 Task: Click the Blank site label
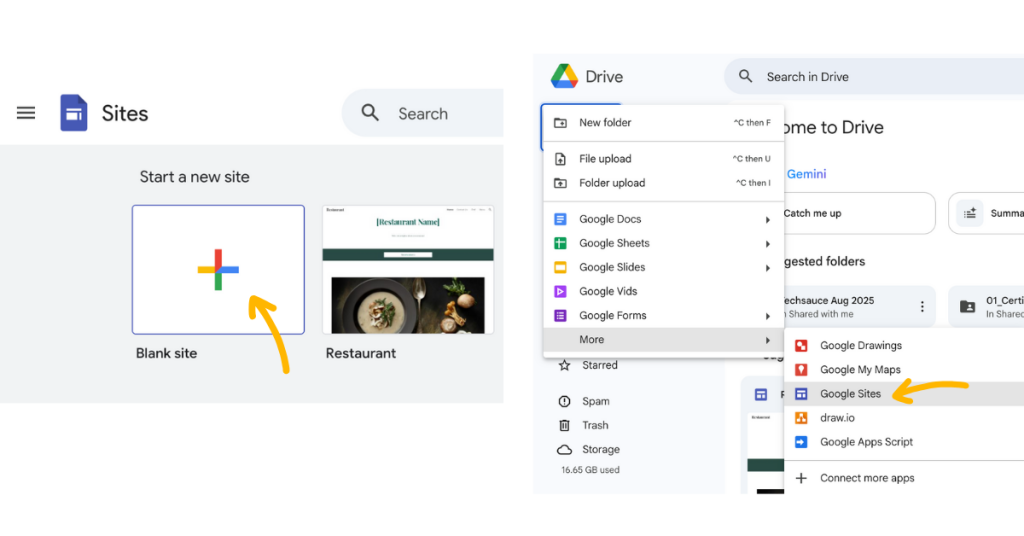167,353
